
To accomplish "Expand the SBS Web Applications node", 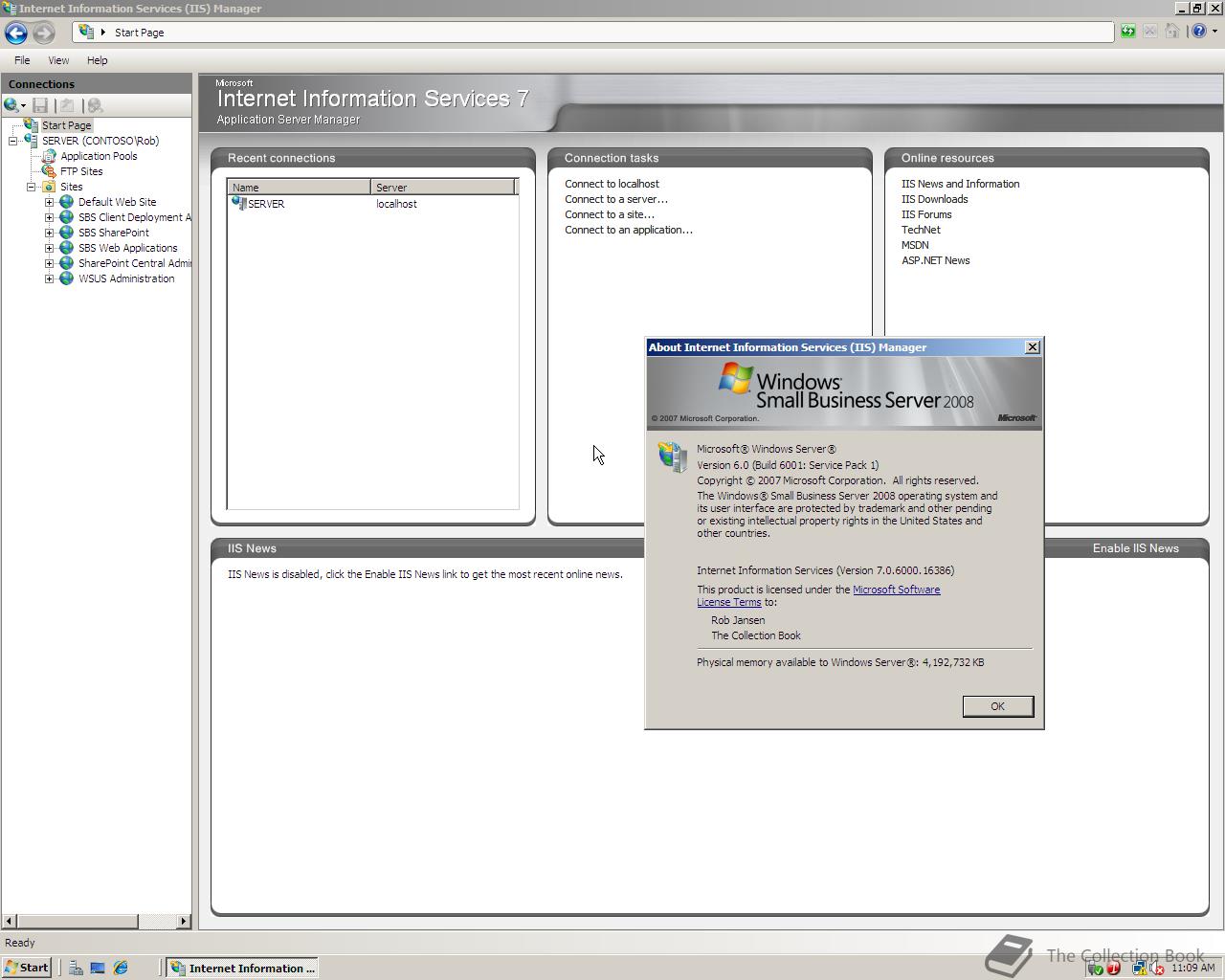I will [x=49, y=248].
